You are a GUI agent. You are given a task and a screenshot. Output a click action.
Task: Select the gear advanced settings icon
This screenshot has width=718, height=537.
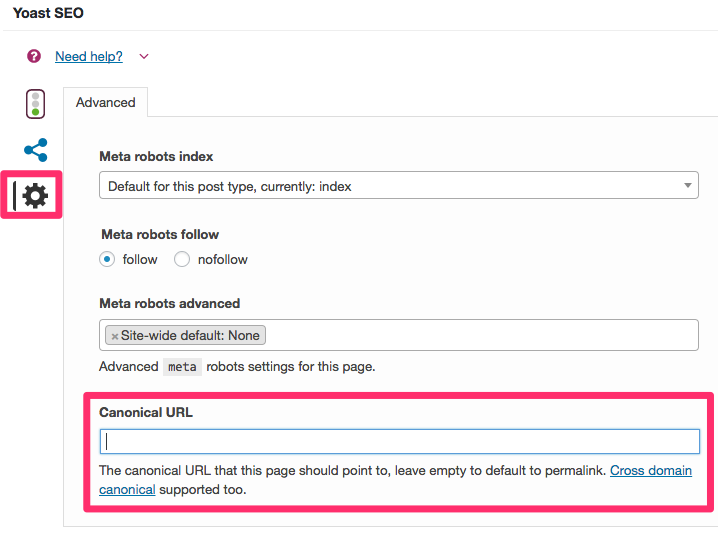[x=35, y=196]
